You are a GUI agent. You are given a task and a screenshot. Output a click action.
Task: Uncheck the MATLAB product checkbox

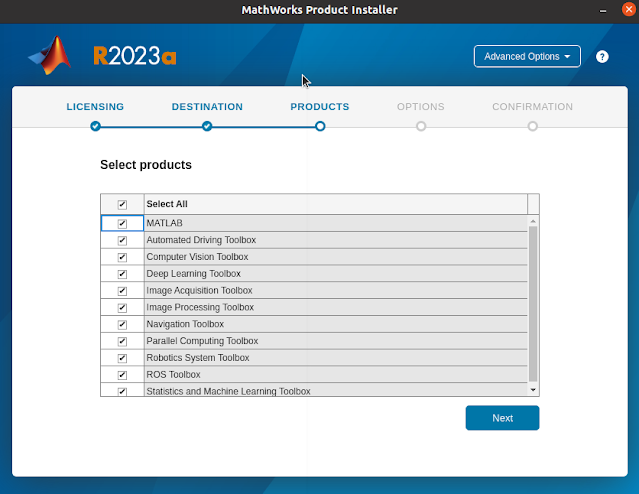point(122,223)
